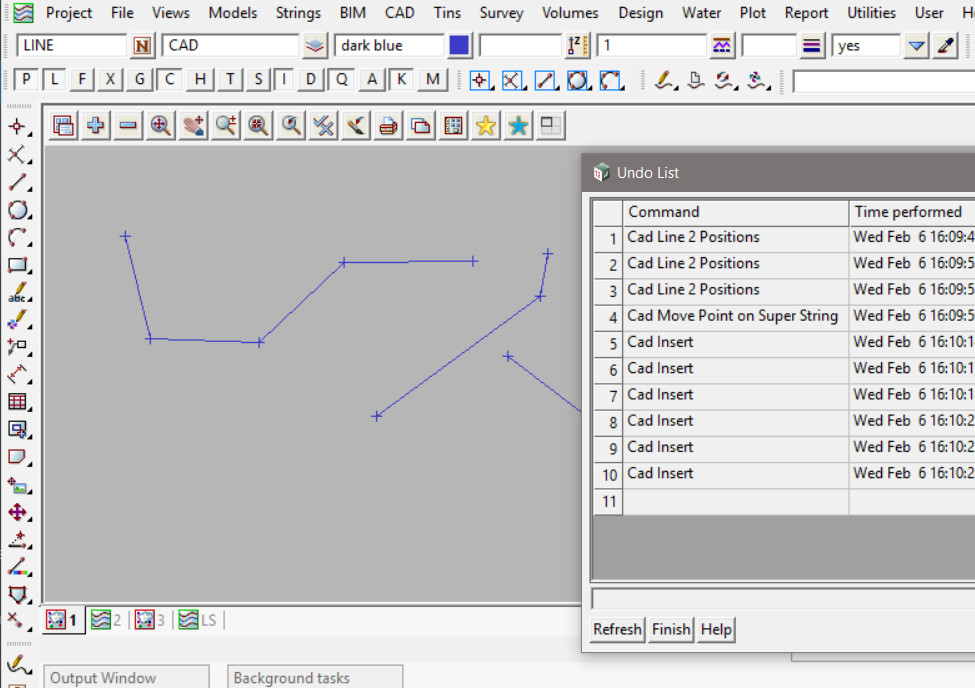Toggle the H snap button
The height and width of the screenshot is (688, 975).
200,80
